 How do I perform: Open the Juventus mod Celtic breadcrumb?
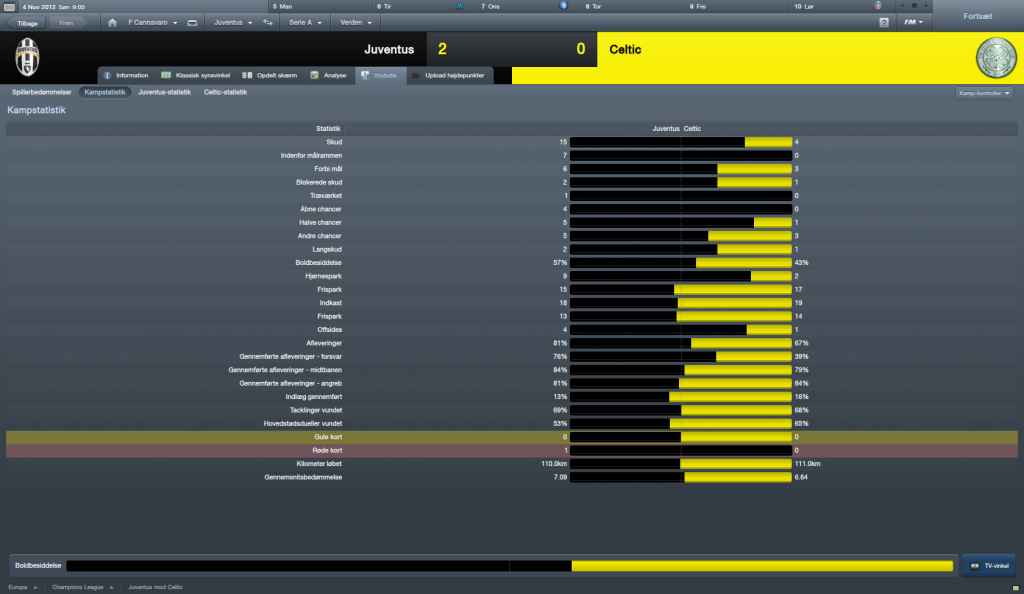[x=155, y=587]
